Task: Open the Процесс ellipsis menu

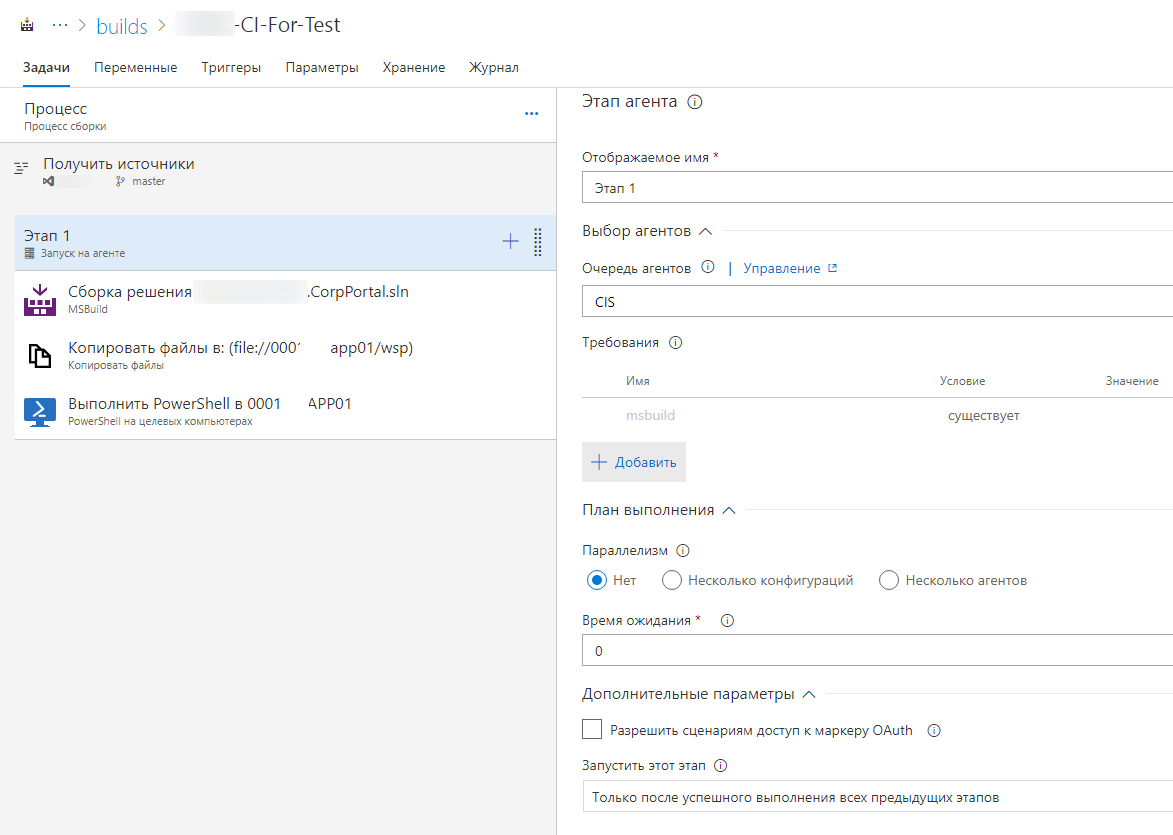Action: [531, 114]
